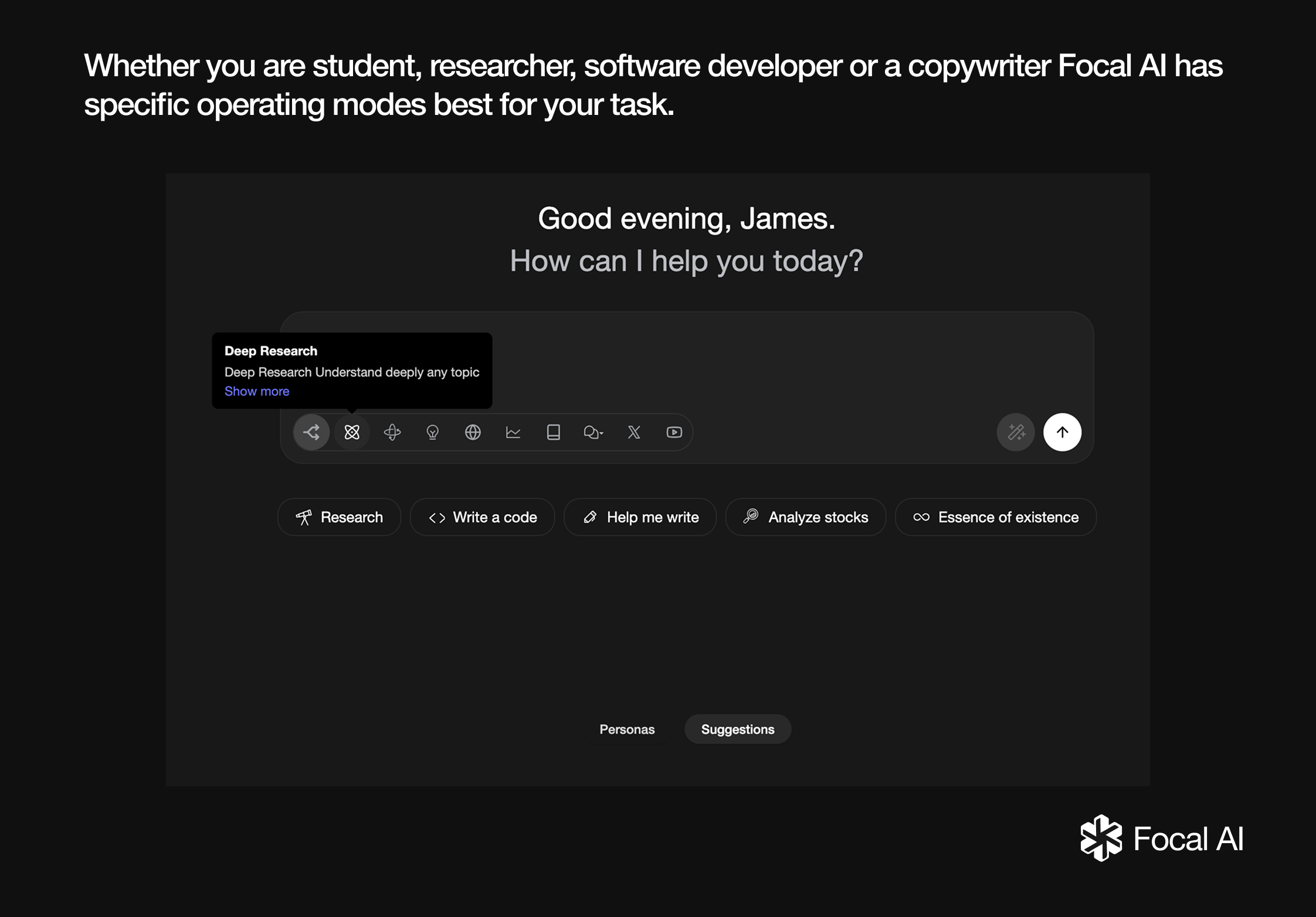
Task: Choose the book reading mode icon
Action: tap(553, 433)
